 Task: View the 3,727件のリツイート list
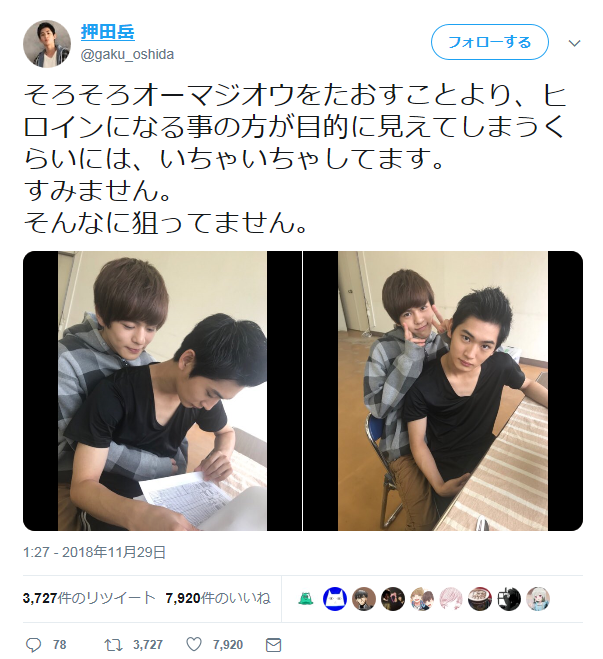click(x=89, y=598)
